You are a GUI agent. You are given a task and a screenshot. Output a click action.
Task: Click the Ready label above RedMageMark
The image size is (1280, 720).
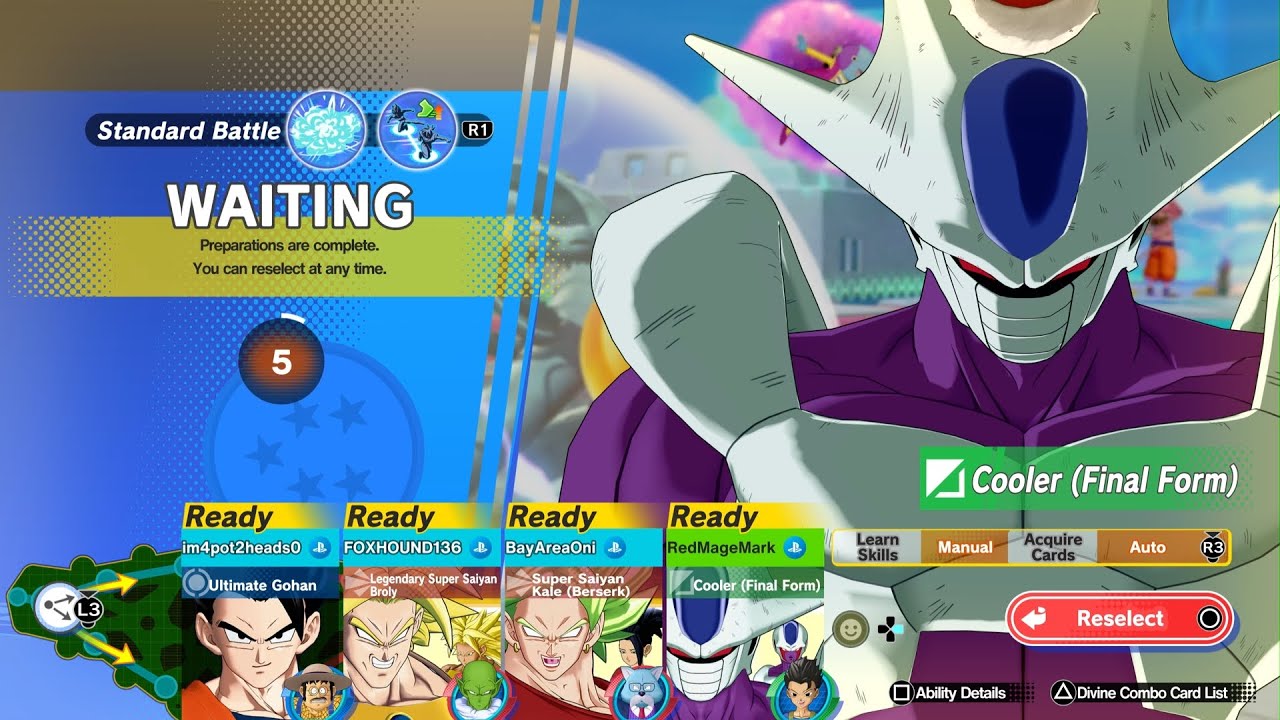[x=714, y=516]
